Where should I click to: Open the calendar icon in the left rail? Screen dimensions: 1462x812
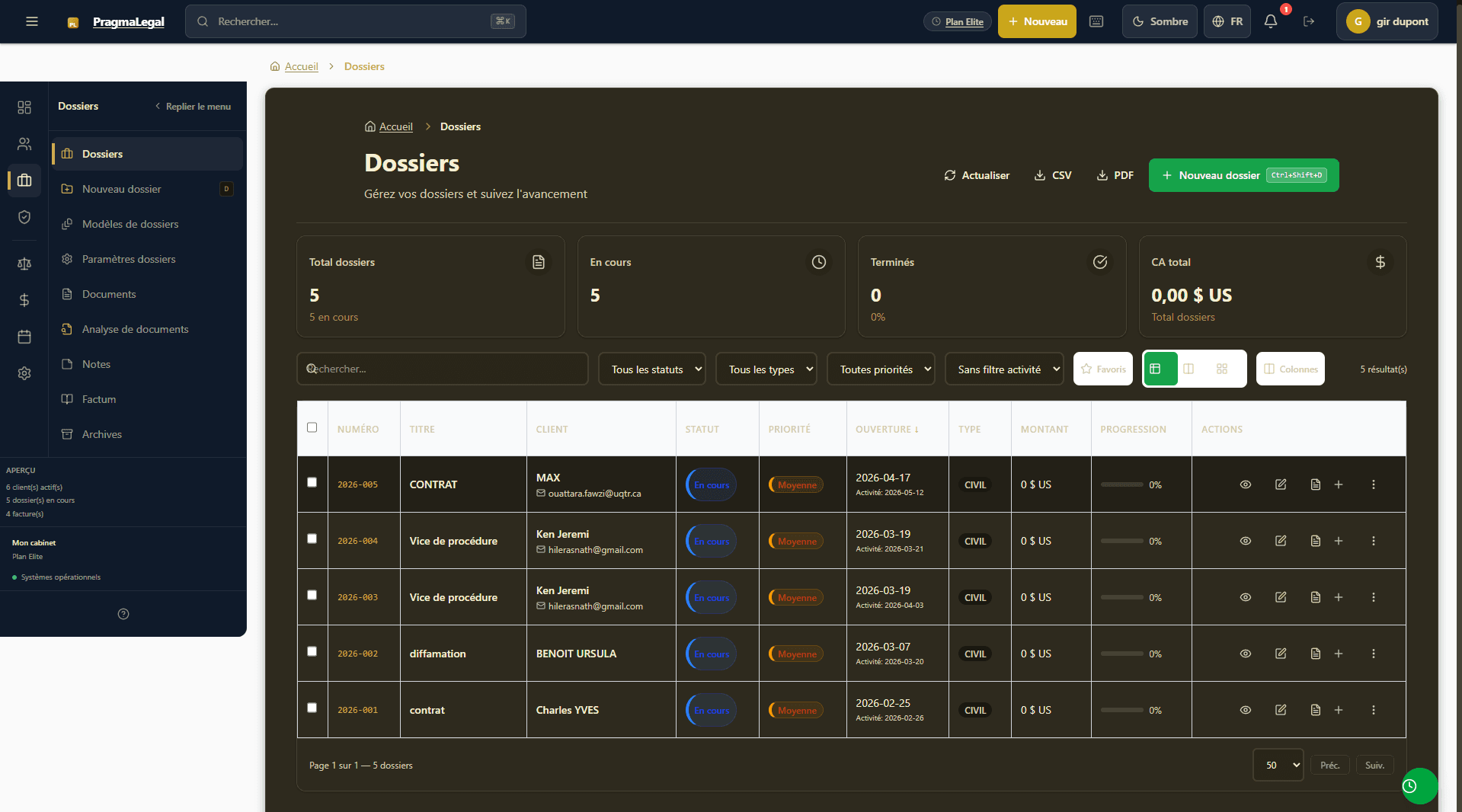coord(24,337)
